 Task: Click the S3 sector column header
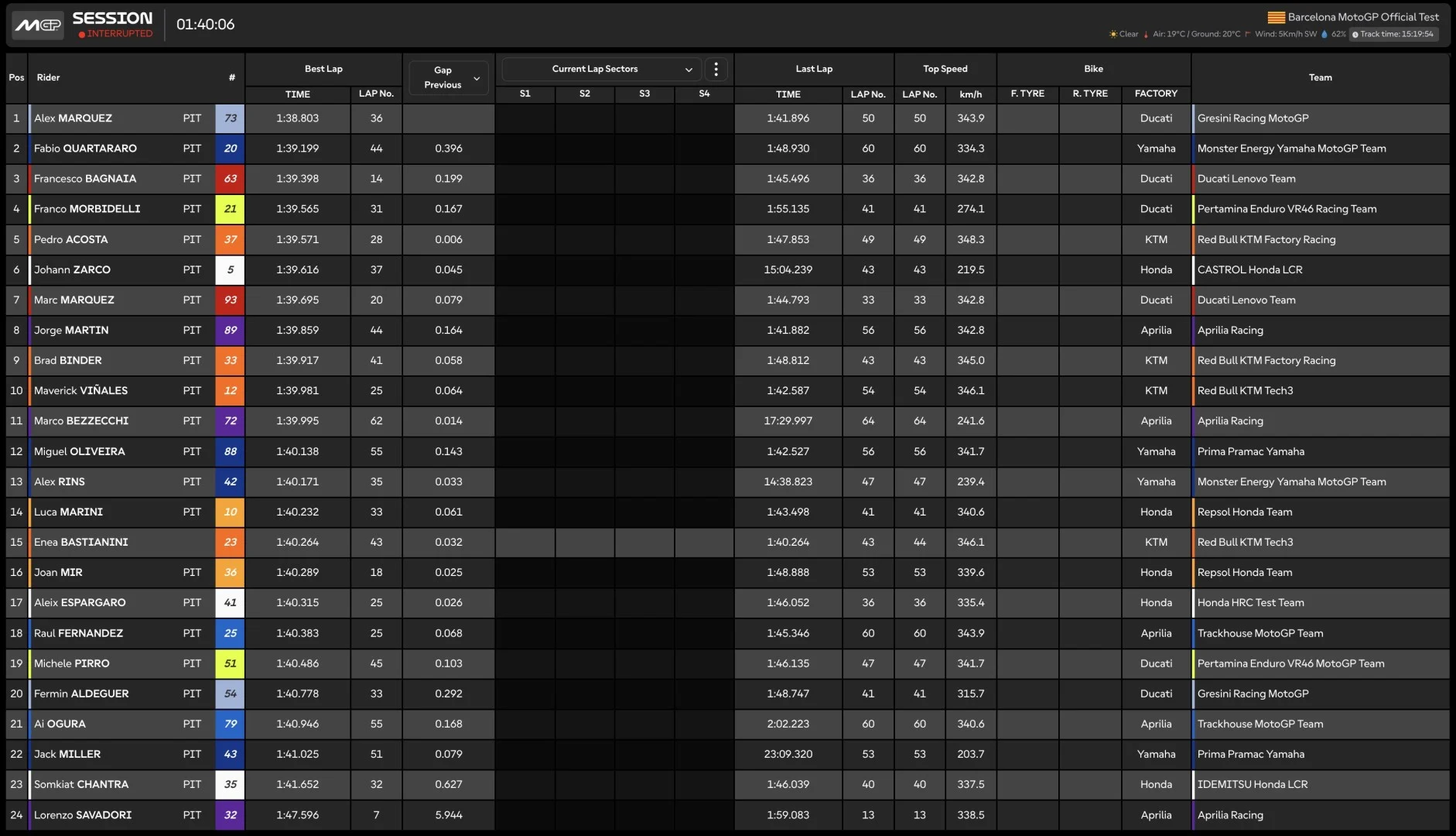tap(644, 94)
